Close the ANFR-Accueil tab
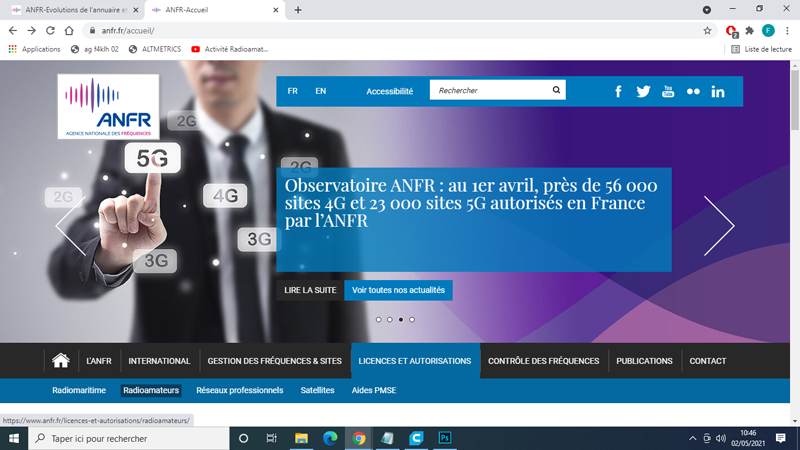The width and height of the screenshot is (800, 450). point(276,10)
